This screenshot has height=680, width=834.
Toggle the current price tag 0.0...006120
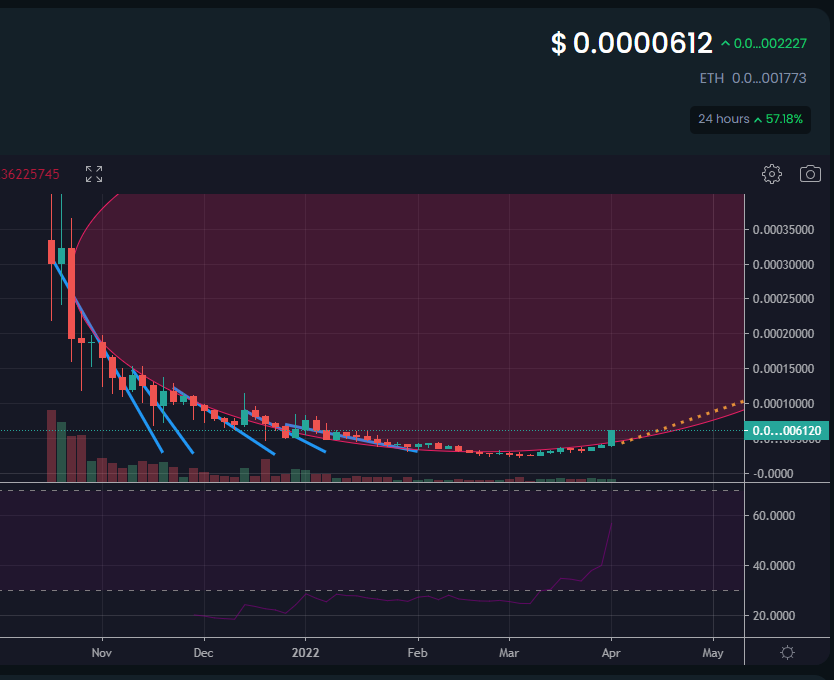786,430
